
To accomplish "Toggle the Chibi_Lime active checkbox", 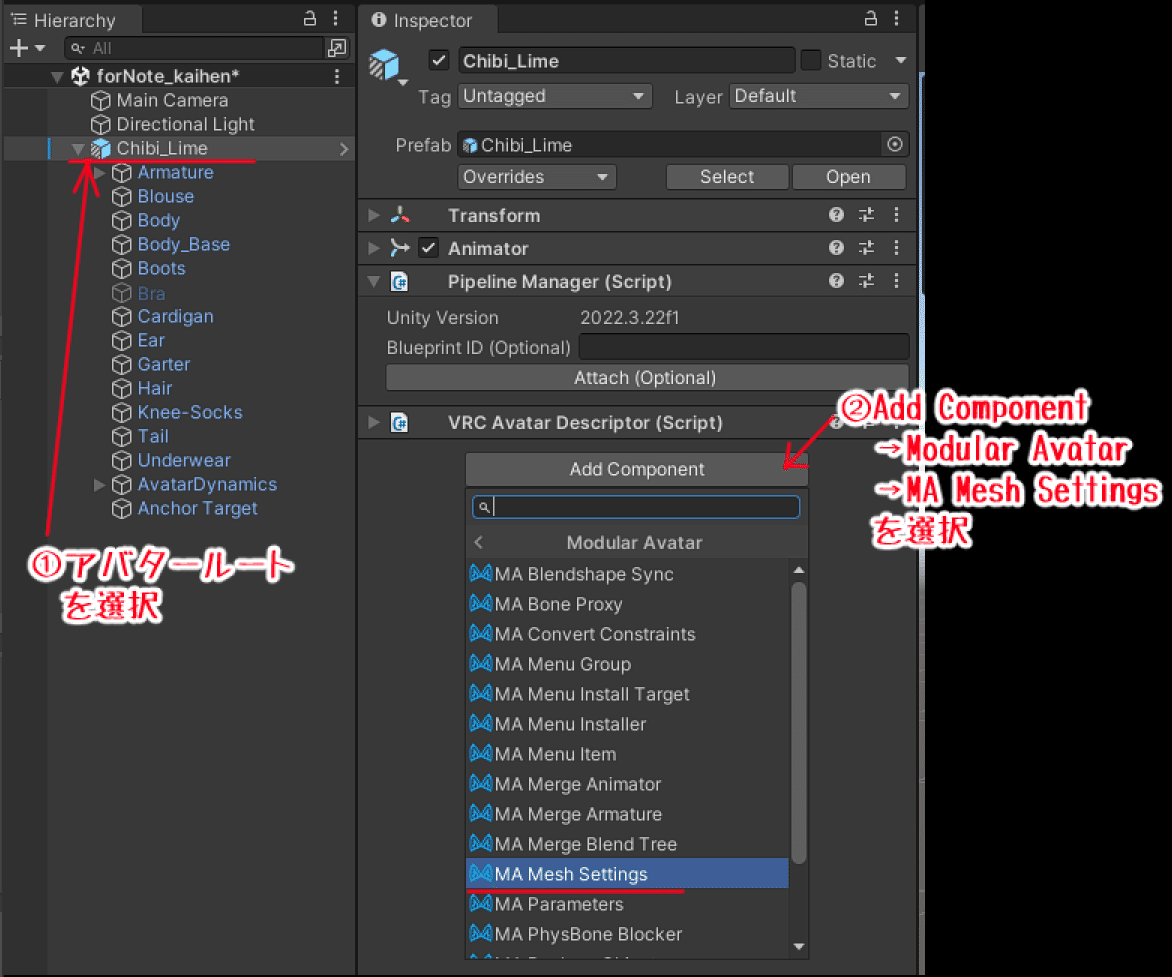I will point(439,61).
